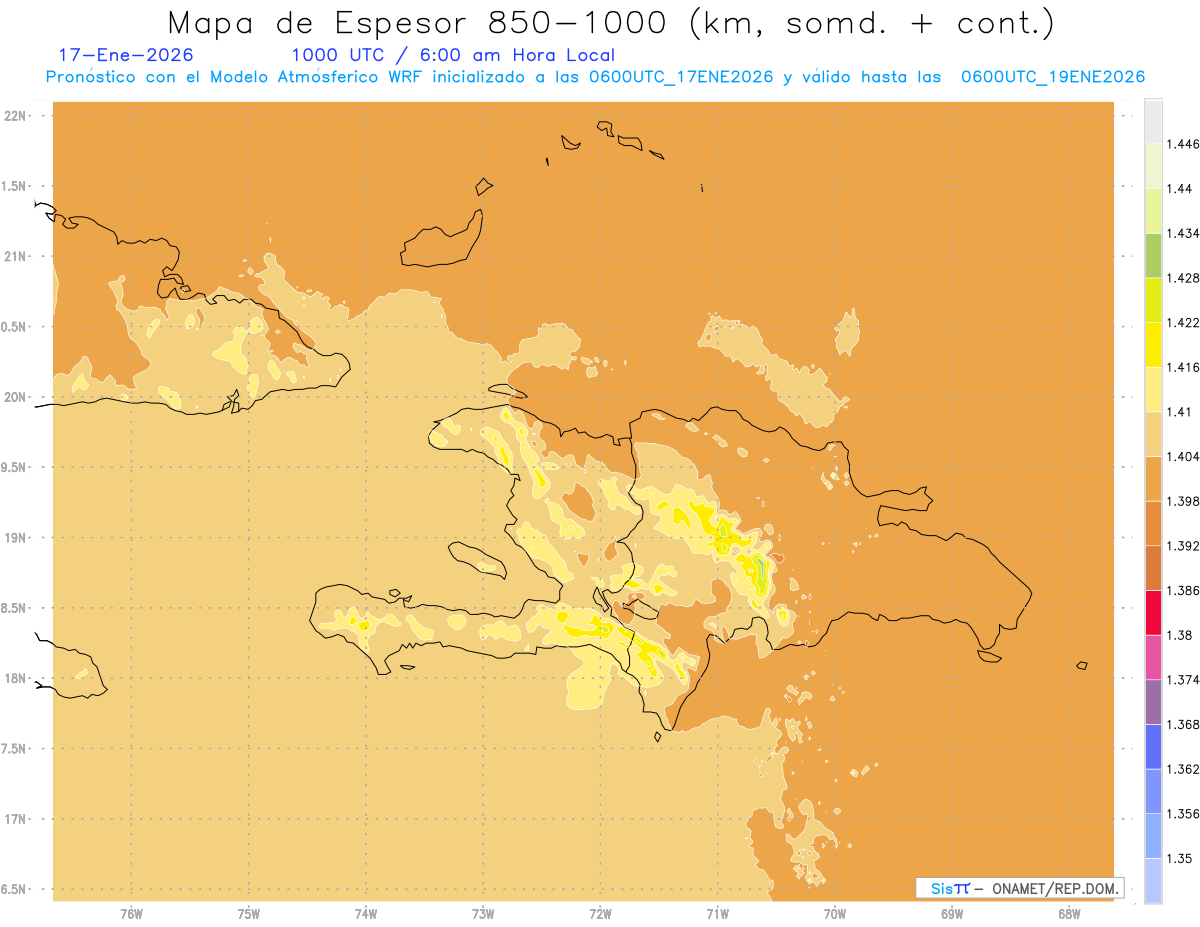
Task: Click the longitude axis label 73W
Action: click(483, 913)
